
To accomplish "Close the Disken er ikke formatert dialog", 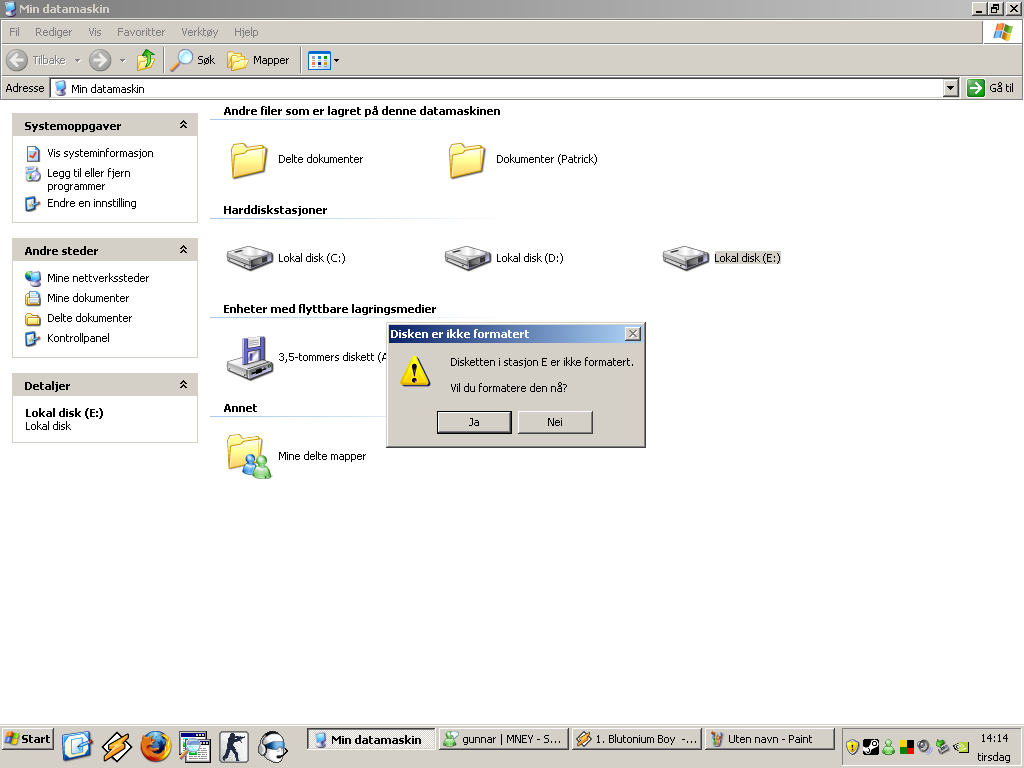I will pos(633,334).
